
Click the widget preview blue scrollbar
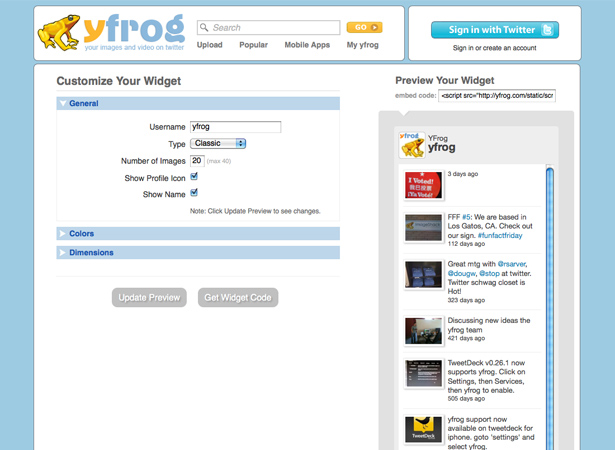click(549, 308)
